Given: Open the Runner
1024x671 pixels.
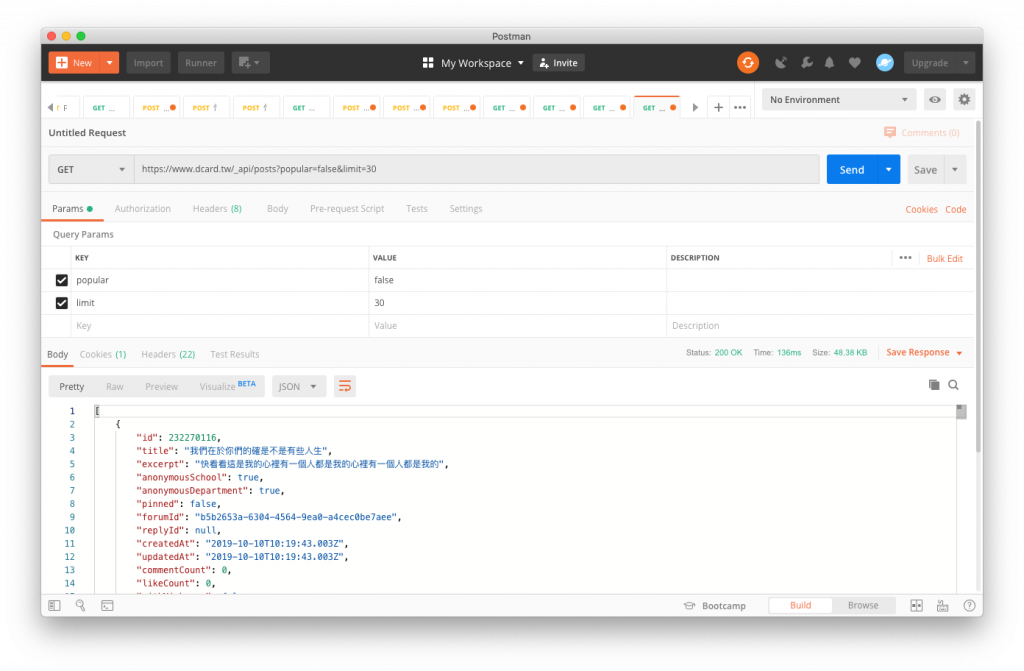Looking at the screenshot, I should pos(200,63).
